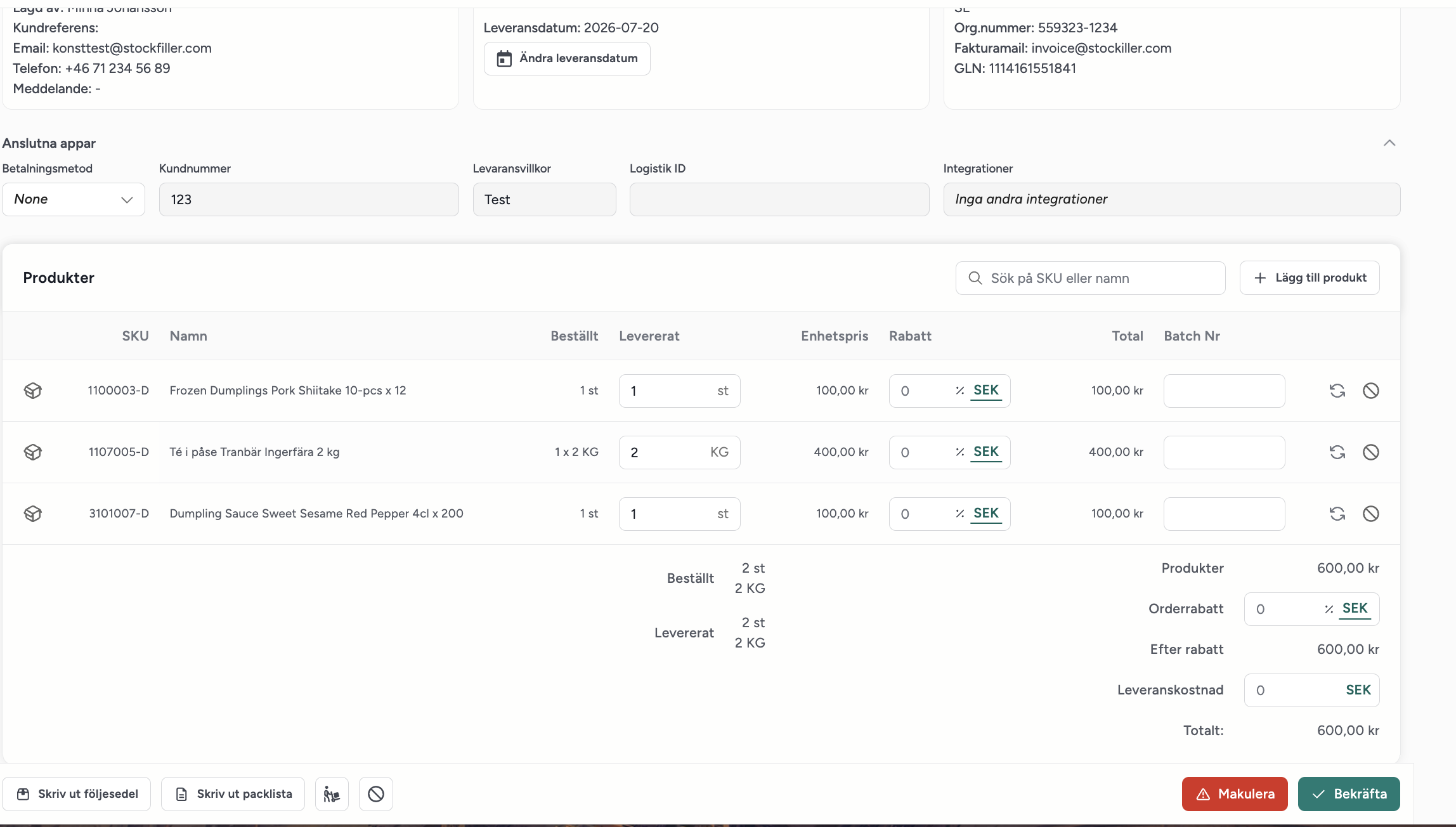Click Batch Nr field for Frozen Dumplings
The height and width of the screenshot is (827, 1456).
(1225, 391)
